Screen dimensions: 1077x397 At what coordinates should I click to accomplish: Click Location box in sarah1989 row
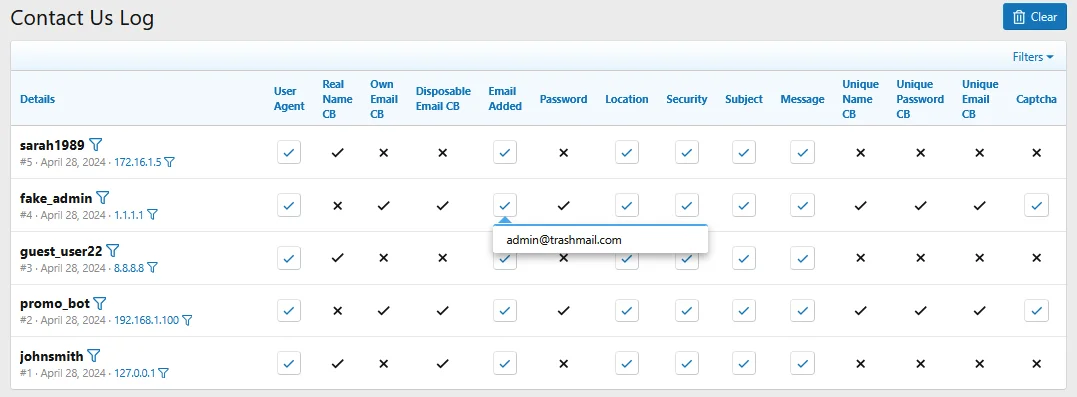coord(626,152)
